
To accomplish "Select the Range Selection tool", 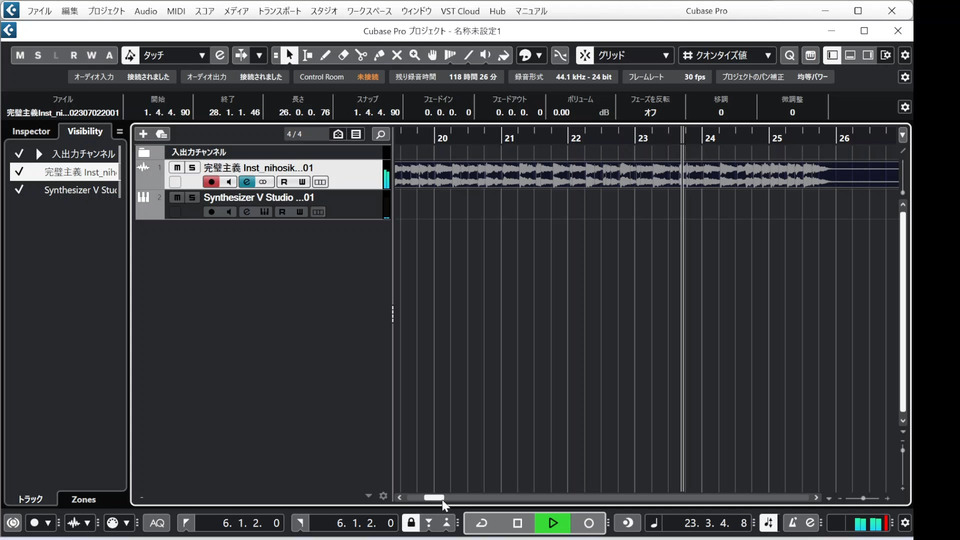I will coord(307,55).
